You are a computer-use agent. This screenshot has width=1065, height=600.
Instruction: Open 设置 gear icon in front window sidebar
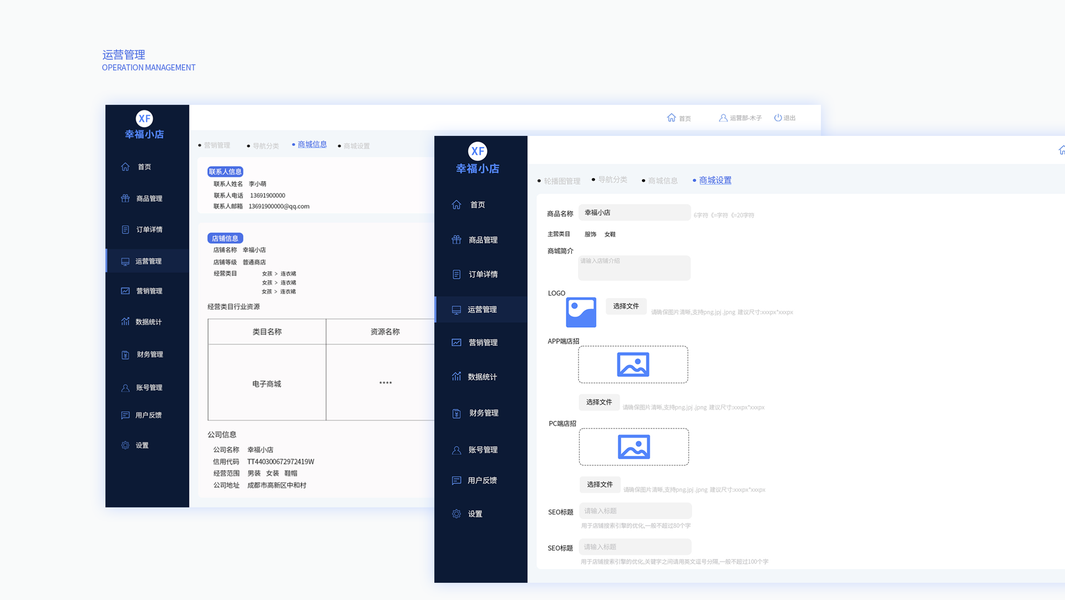(456, 514)
